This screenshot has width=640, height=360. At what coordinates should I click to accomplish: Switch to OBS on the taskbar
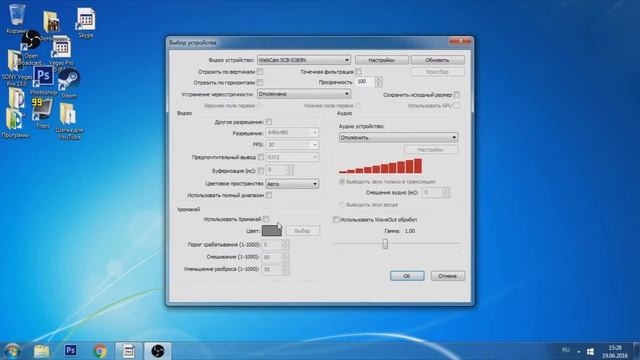click(x=158, y=351)
